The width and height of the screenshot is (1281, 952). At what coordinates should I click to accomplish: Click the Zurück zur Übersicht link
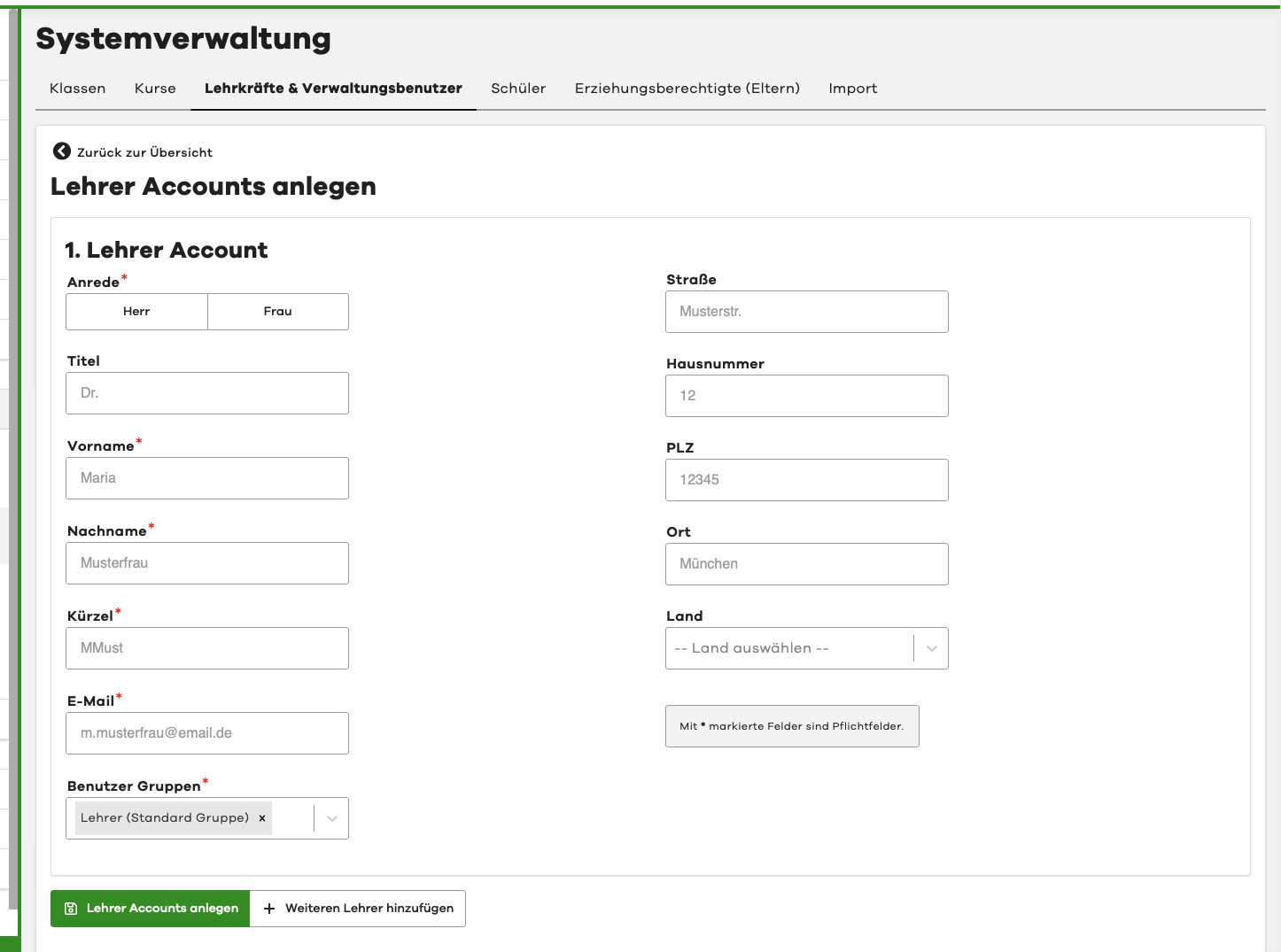(144, 152)
